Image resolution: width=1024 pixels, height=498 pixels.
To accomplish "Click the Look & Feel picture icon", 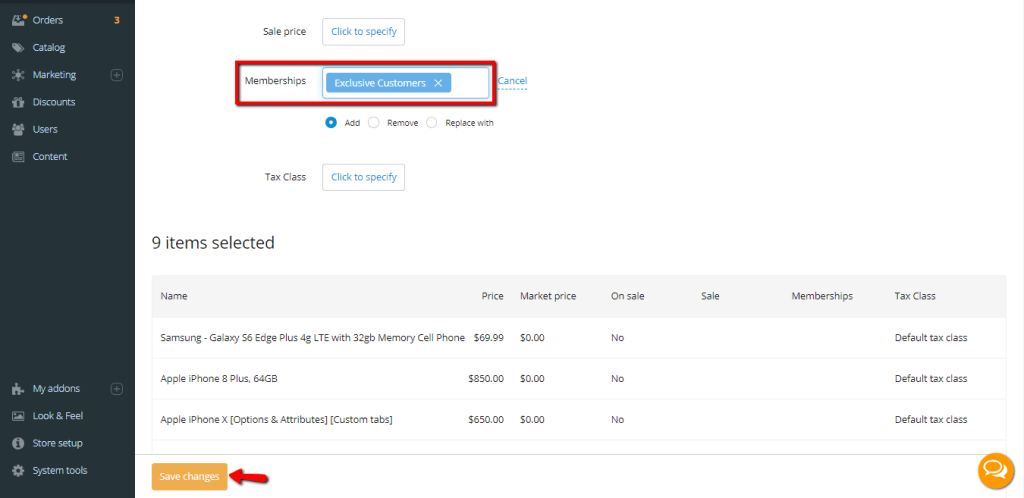I will (18, 416).
